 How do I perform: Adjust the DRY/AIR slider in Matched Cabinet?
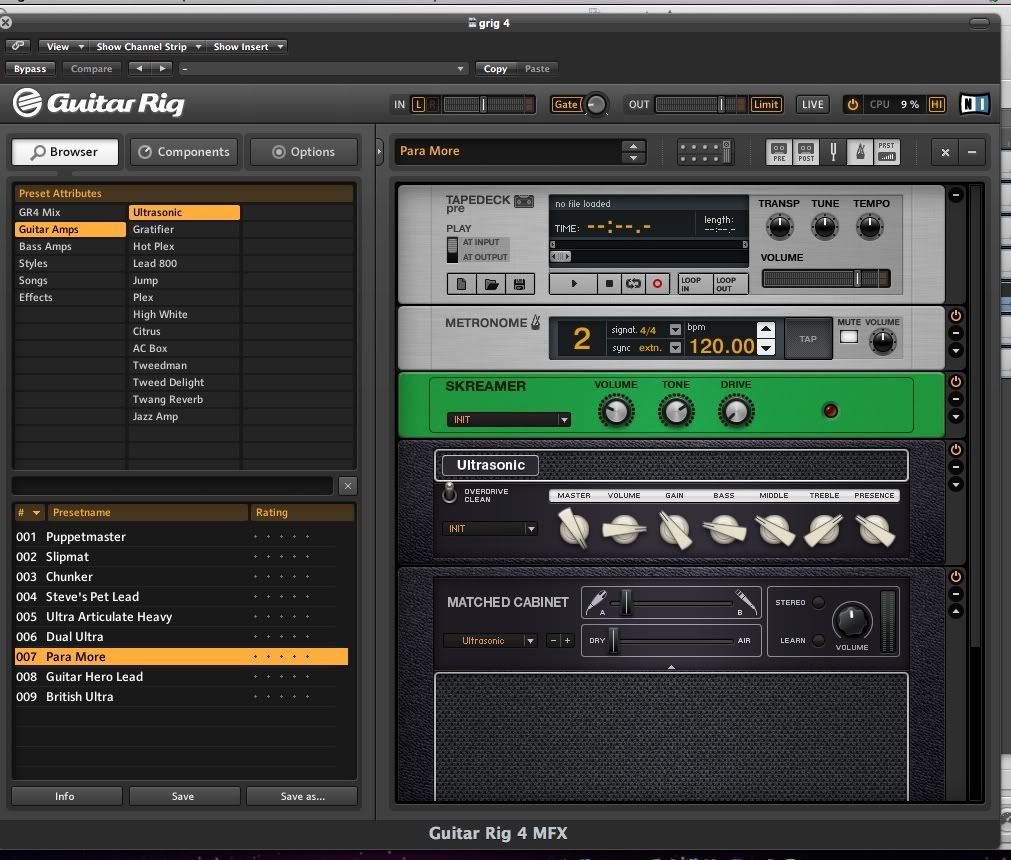(671, 640)
